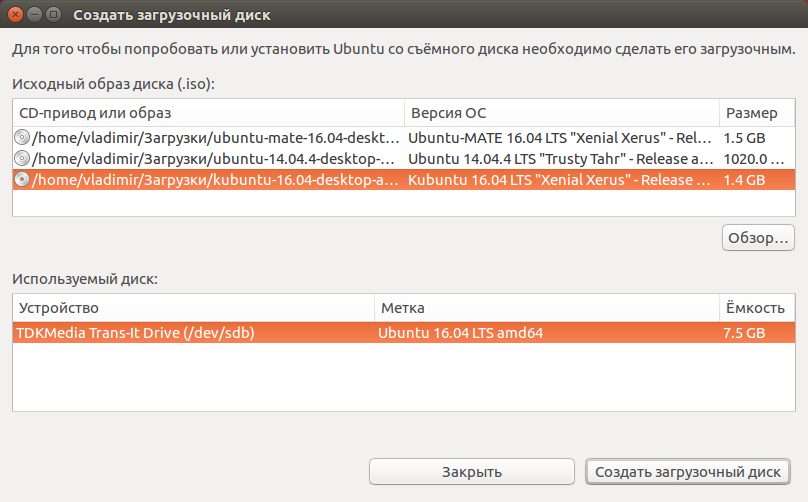Sort by "Размер" column header
Image resolution: width=808 pixels, height=502 pixels.
click(757, 113)
